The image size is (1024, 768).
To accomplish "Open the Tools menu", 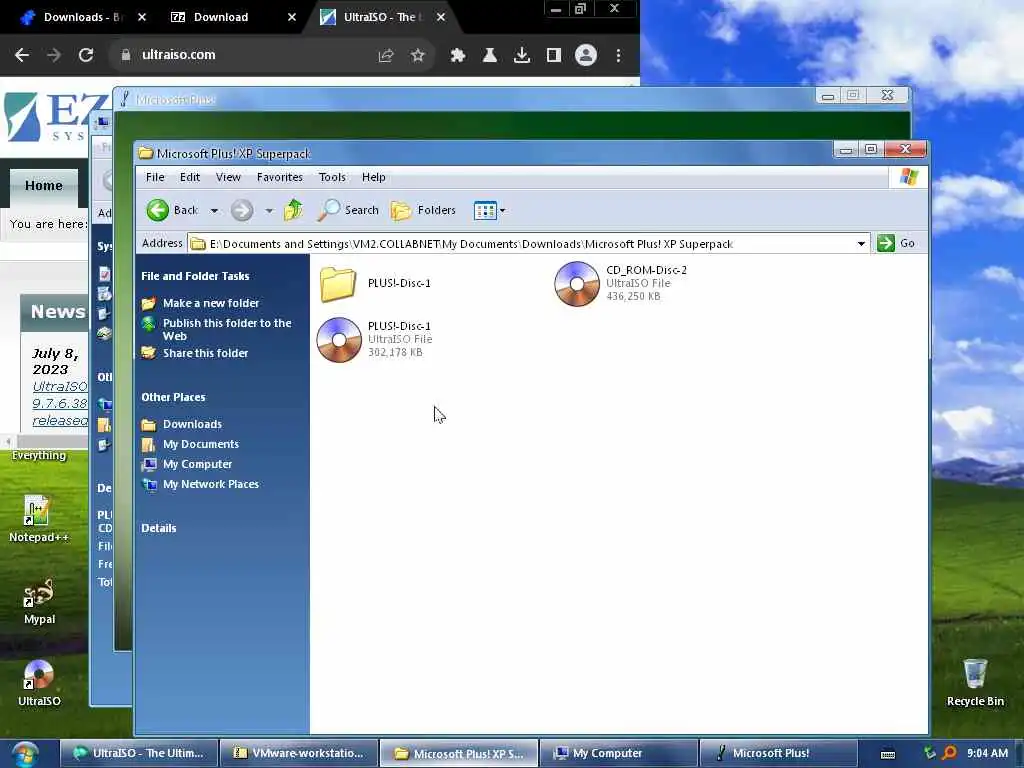I will tap(332, 177).
